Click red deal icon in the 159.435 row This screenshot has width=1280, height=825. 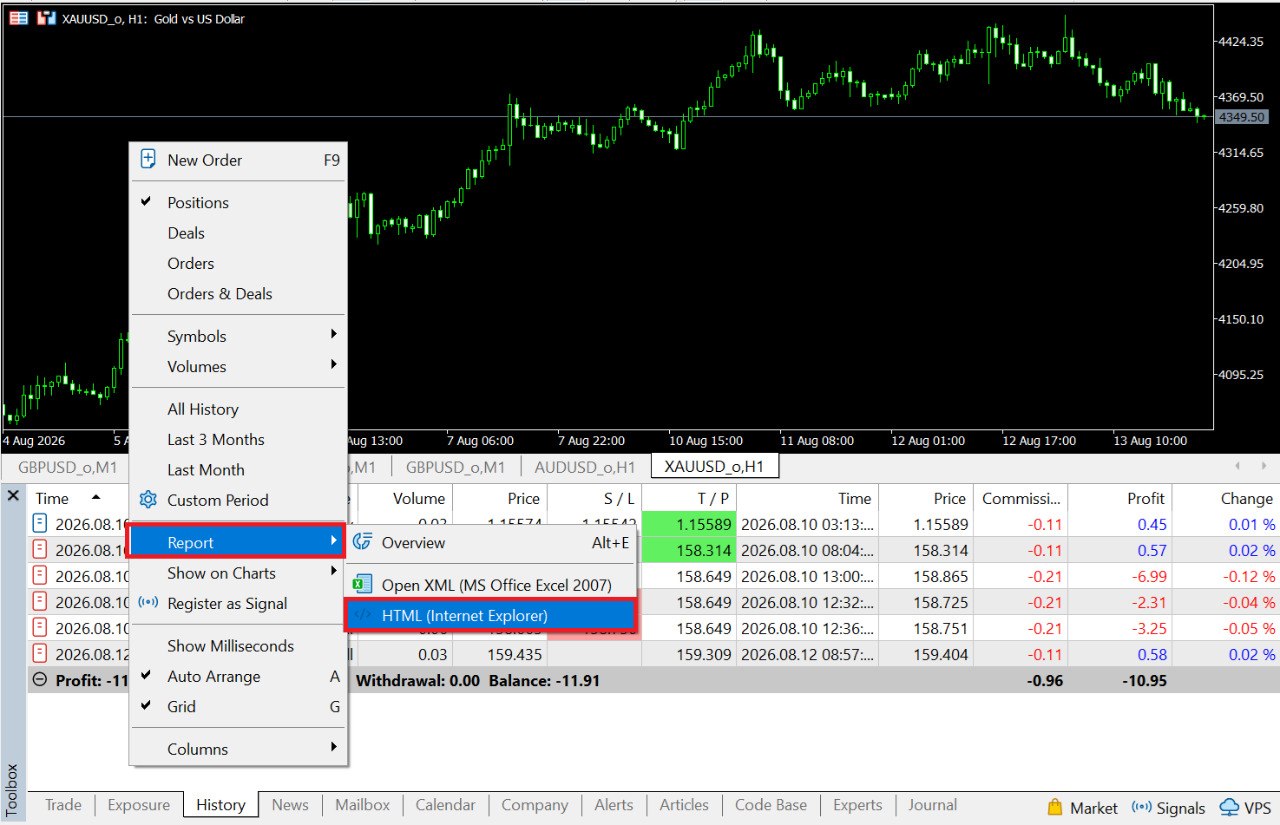click(x=40, y=654)
